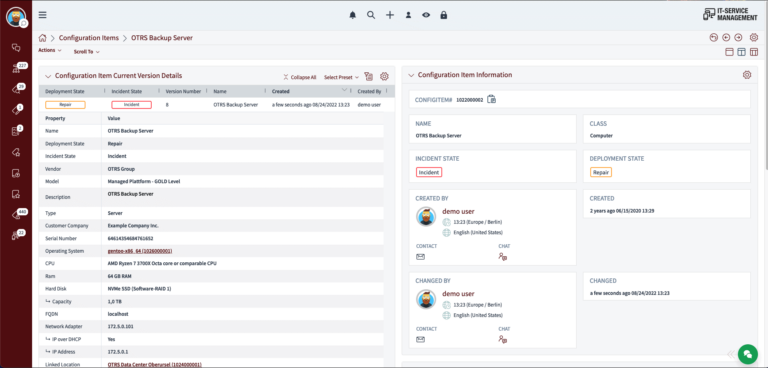Go to home via breadcrumb house icon
This screenshot has width=768, height=368.
click(43, 38)
